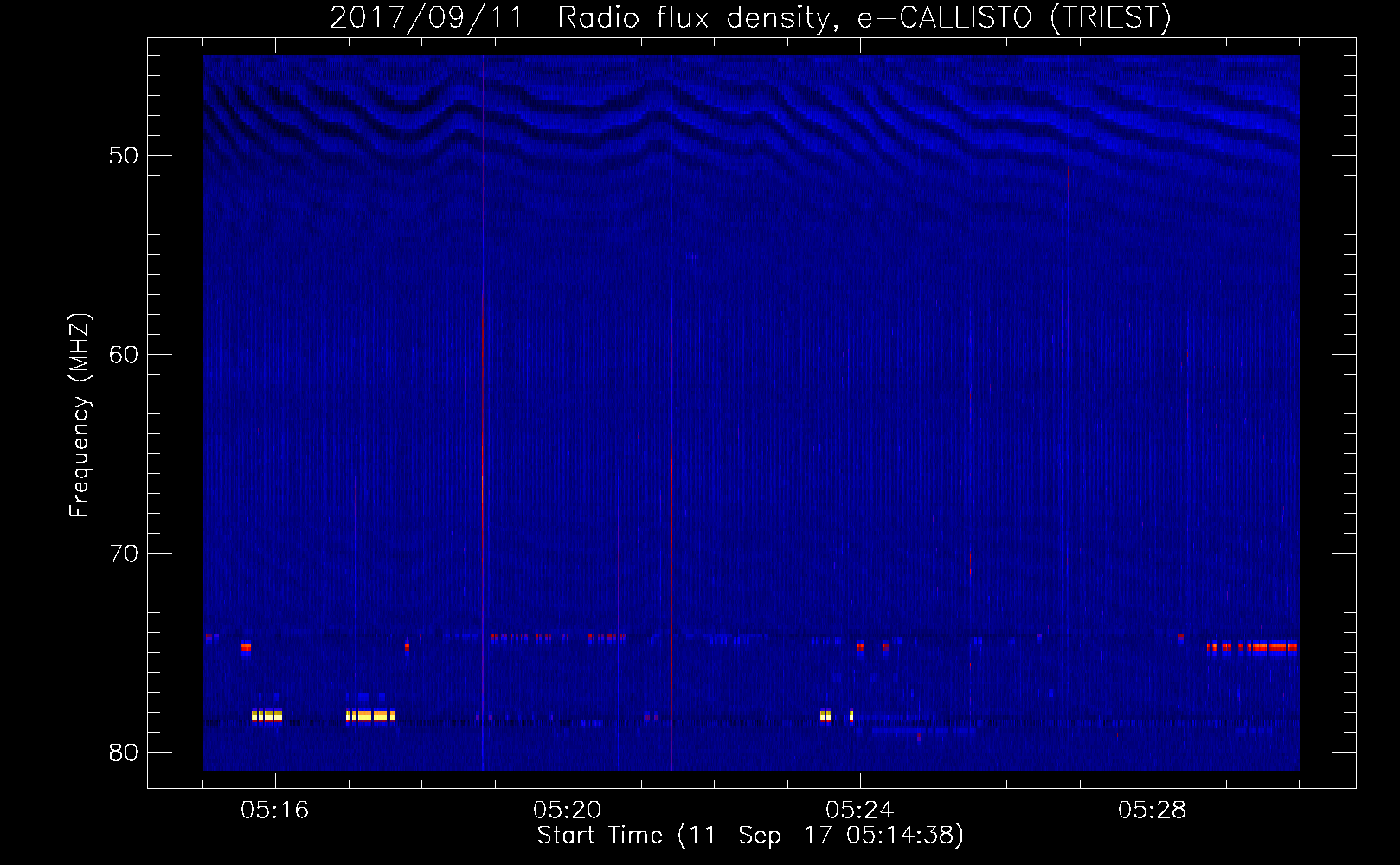
Task: Click the 05:20 time tick label
Action: click(567, 811)
